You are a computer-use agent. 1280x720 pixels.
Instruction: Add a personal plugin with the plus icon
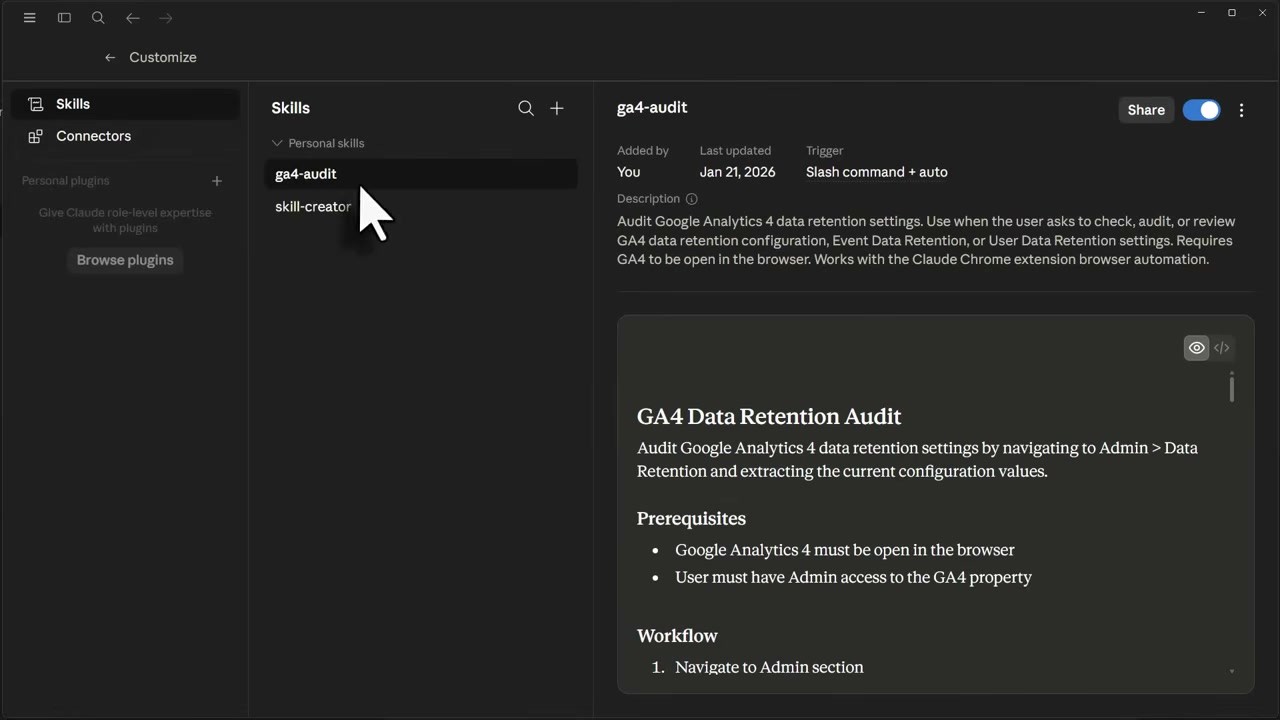[217, 181]
